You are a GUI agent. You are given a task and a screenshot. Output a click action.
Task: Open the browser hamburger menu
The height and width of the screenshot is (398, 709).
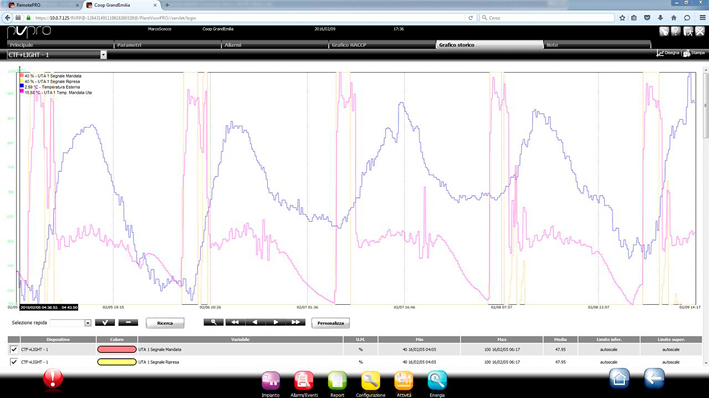click(x=702, y=18)
